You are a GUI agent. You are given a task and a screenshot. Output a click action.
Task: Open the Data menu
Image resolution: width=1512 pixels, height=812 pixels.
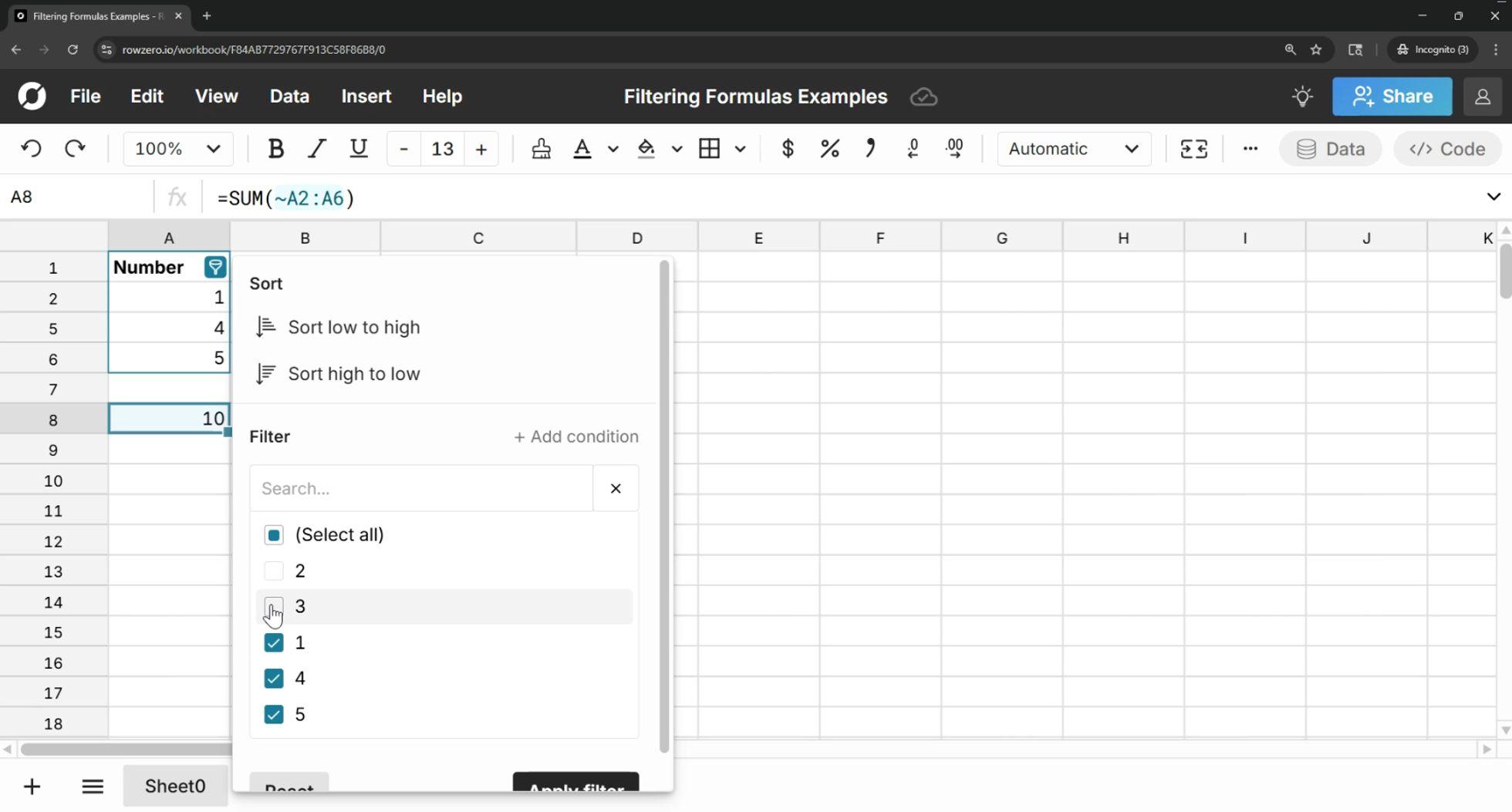click(x=290, y=96)
